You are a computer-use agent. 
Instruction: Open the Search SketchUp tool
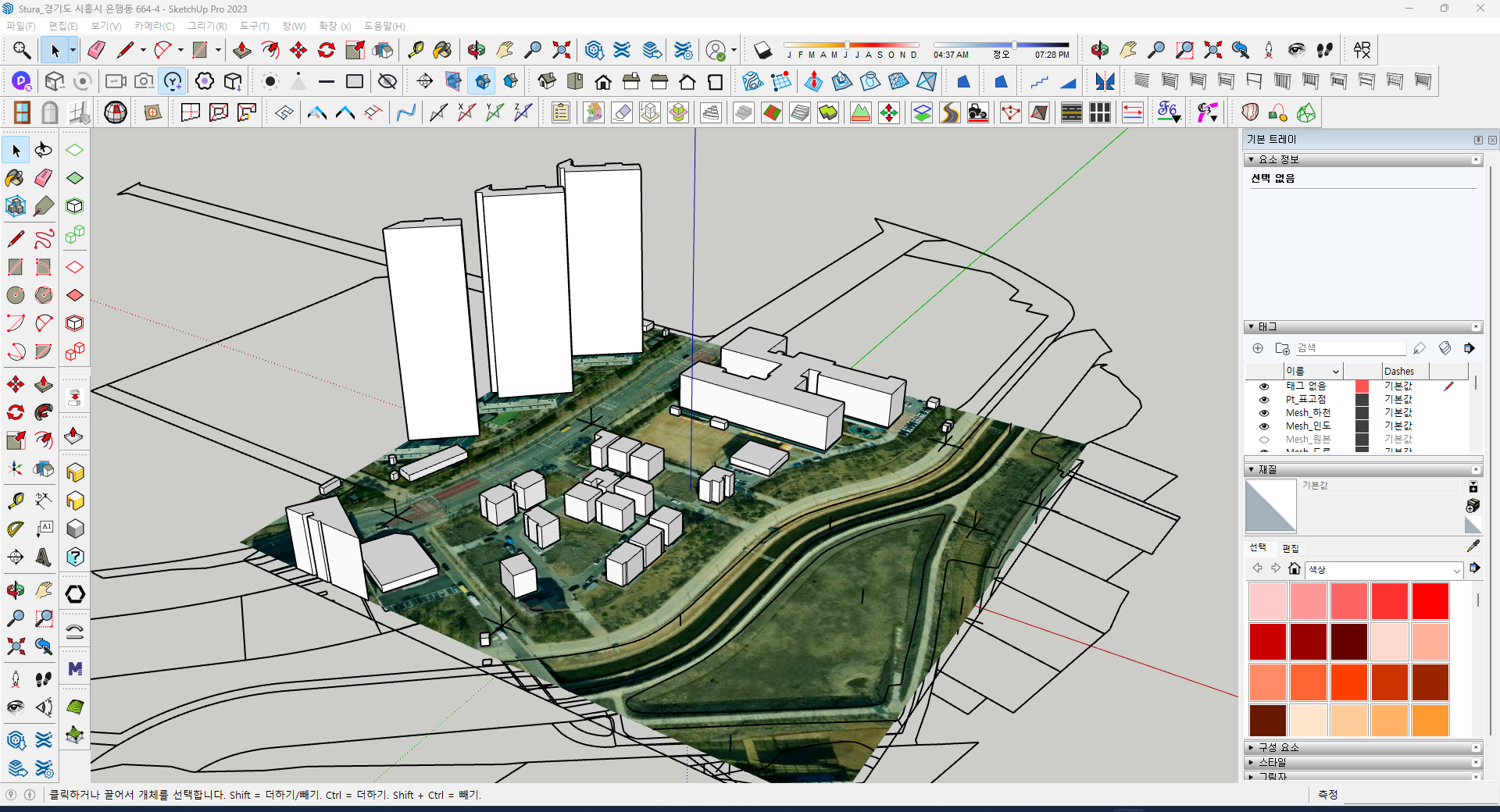22,51
